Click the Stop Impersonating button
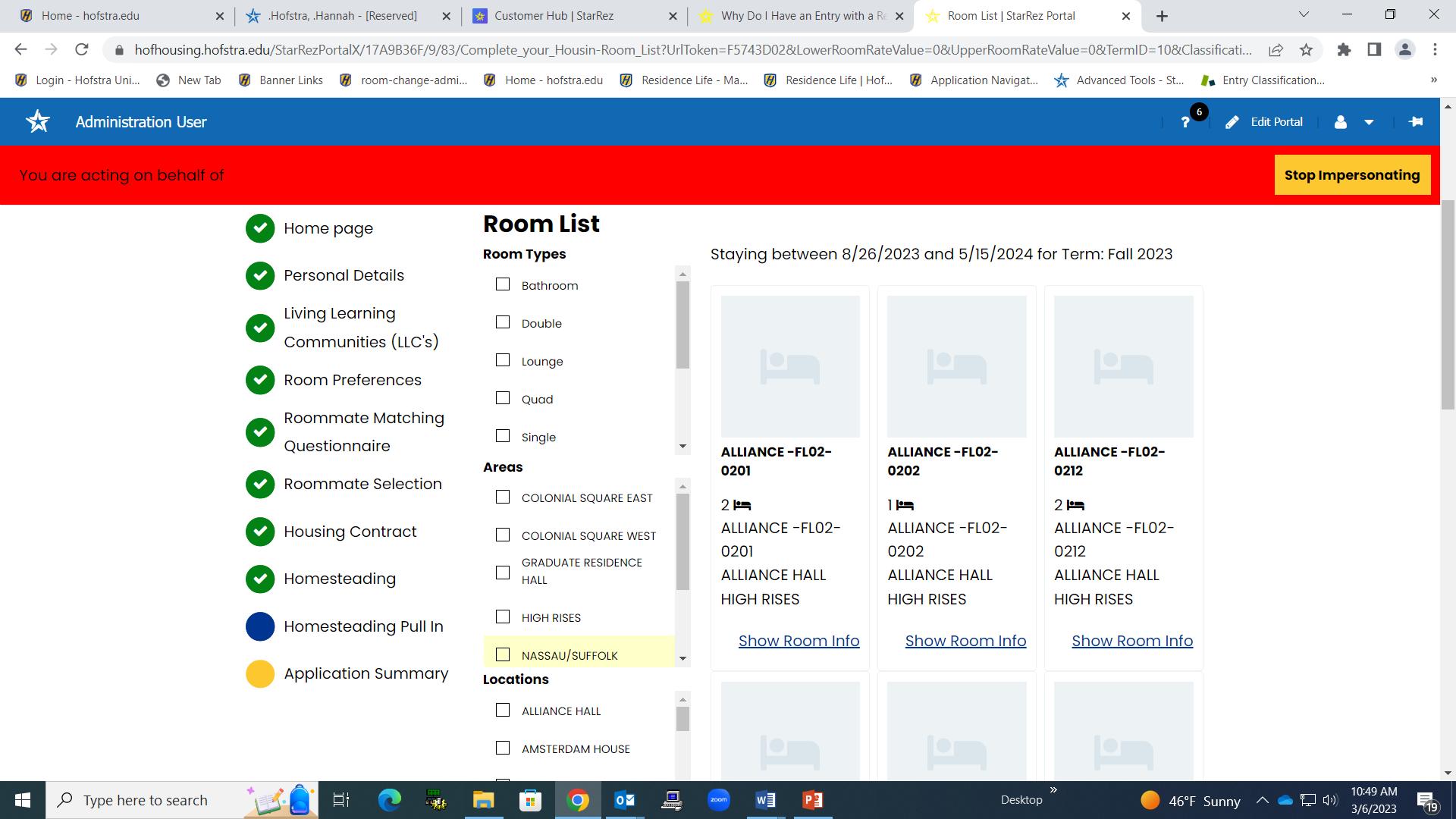 (x=1352, y=175)
